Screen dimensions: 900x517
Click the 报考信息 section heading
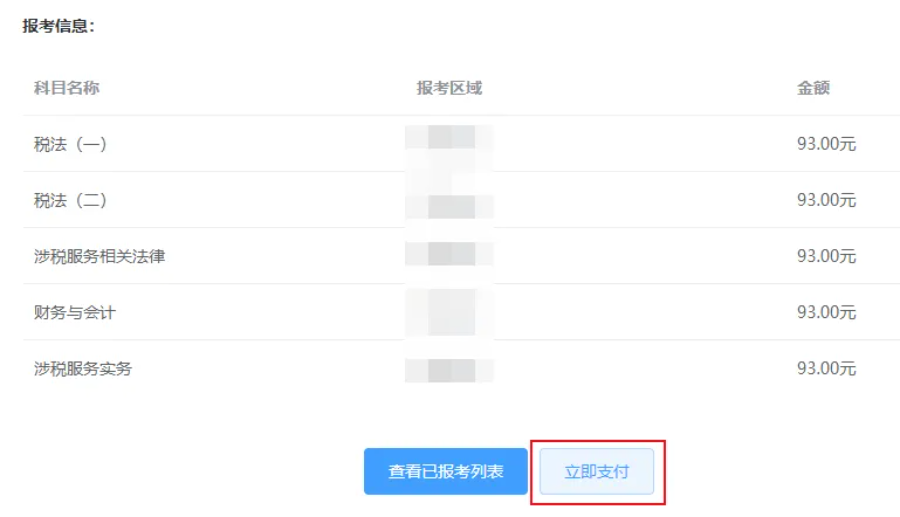click(x=59, y=26)
